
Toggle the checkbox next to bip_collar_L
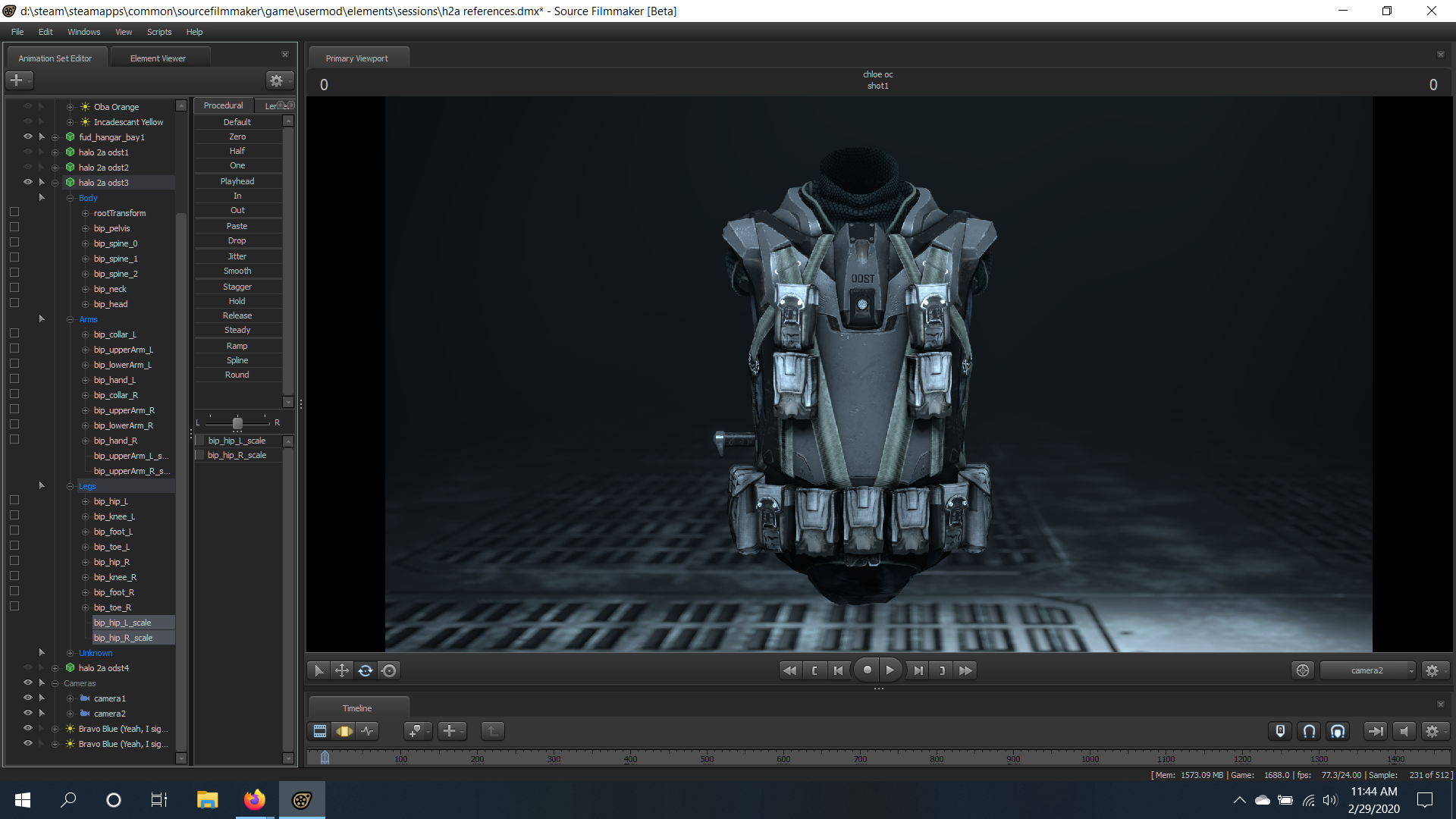14,334
